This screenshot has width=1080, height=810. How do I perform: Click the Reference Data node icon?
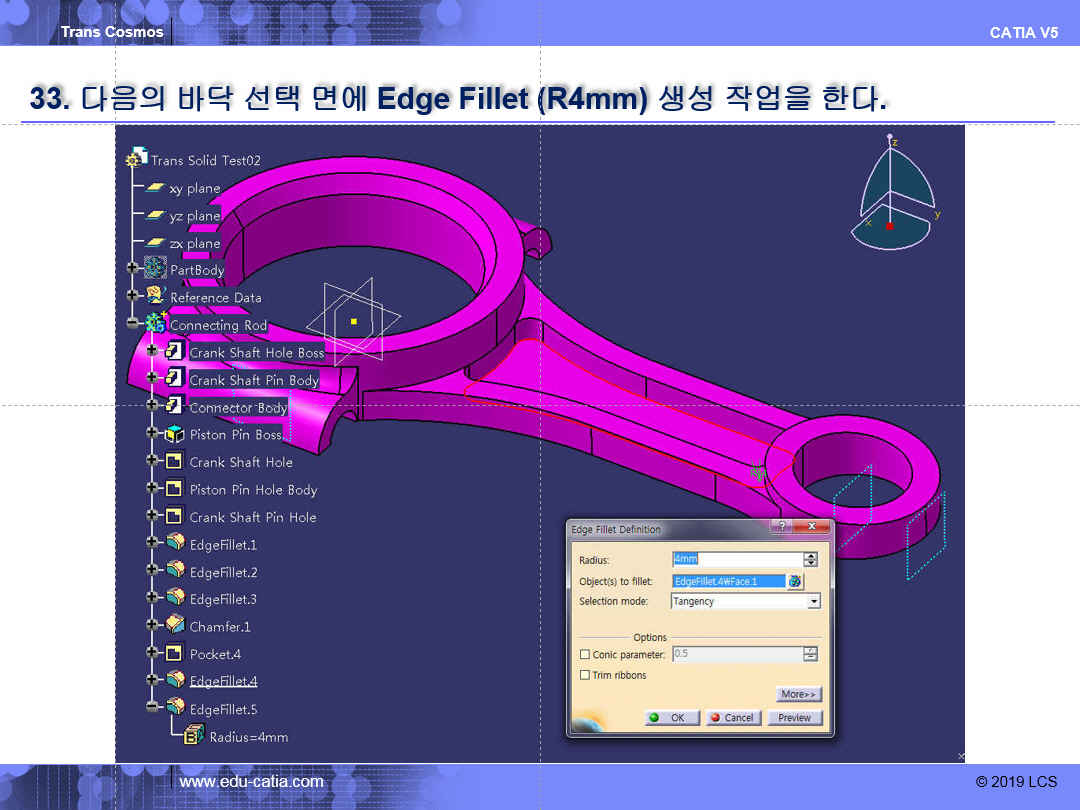(x=155, y=296)
